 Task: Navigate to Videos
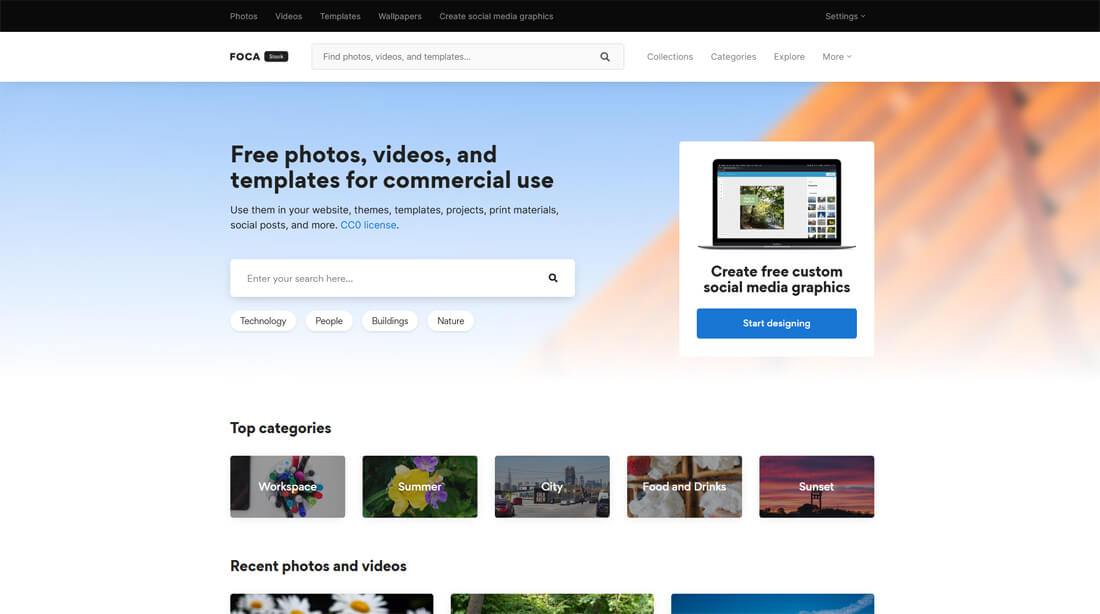[288, 16]
